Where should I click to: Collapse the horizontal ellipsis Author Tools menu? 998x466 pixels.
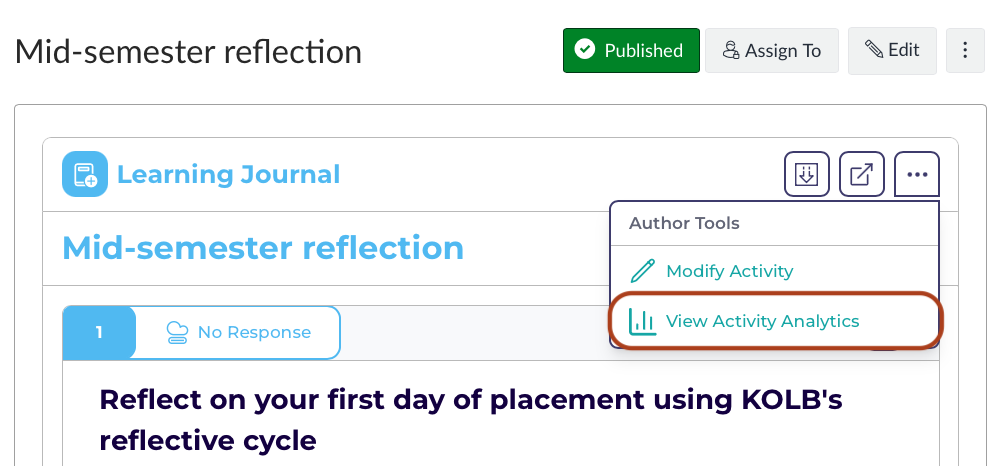point(917,174)
